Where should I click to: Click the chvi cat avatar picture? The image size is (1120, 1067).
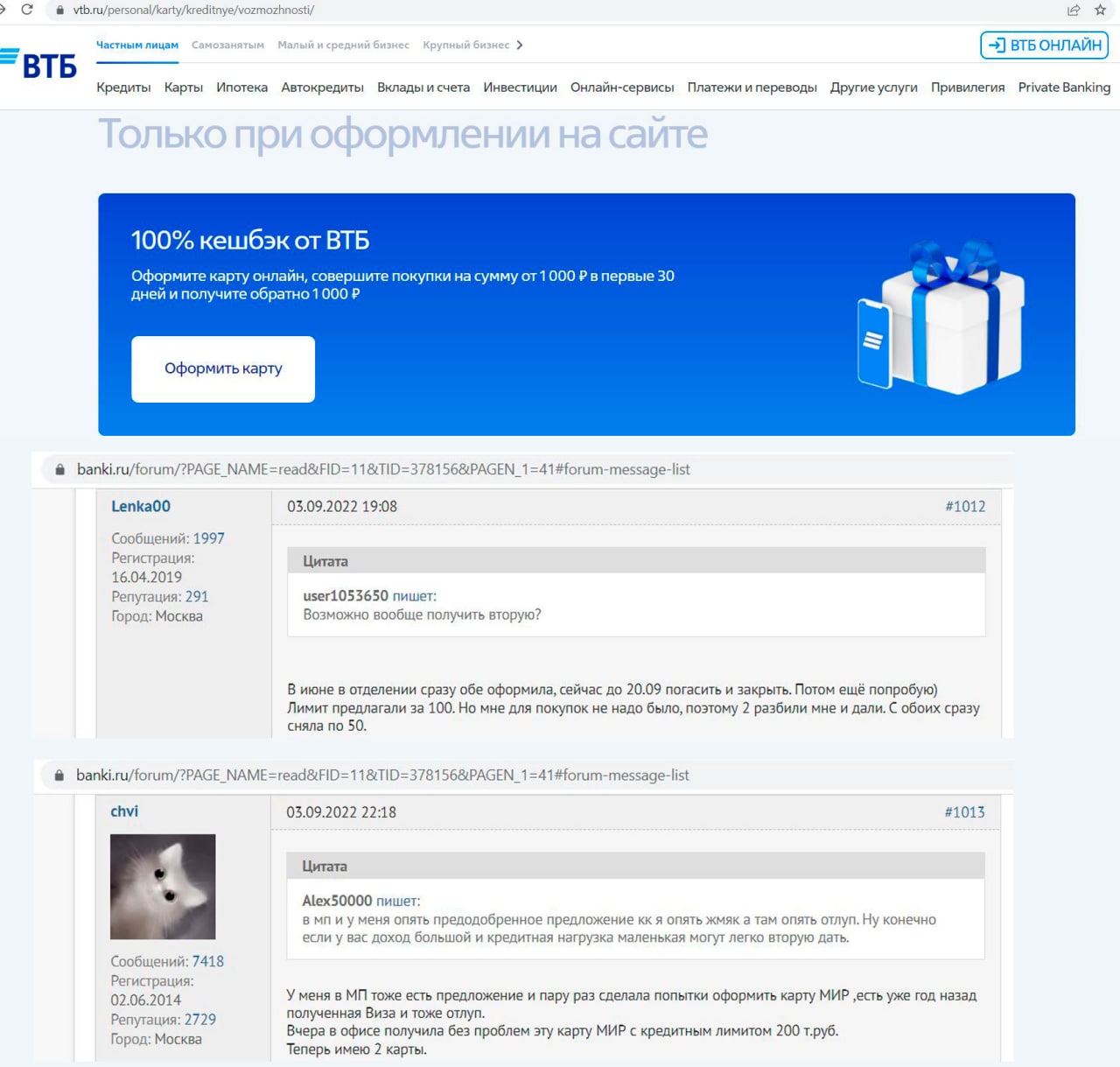click(x=163, y=887)
